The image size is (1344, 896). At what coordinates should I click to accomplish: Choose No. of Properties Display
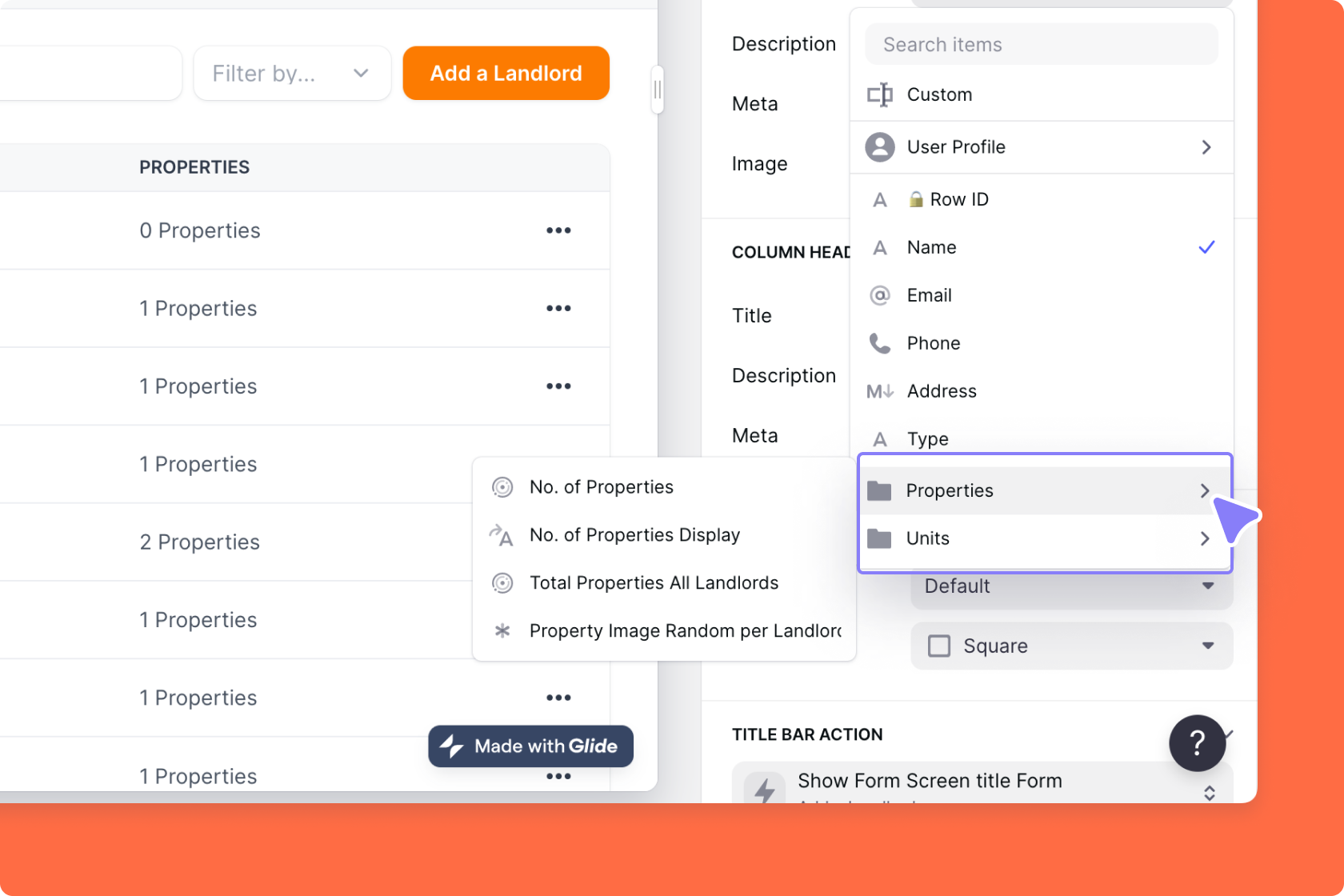[634, 535]
